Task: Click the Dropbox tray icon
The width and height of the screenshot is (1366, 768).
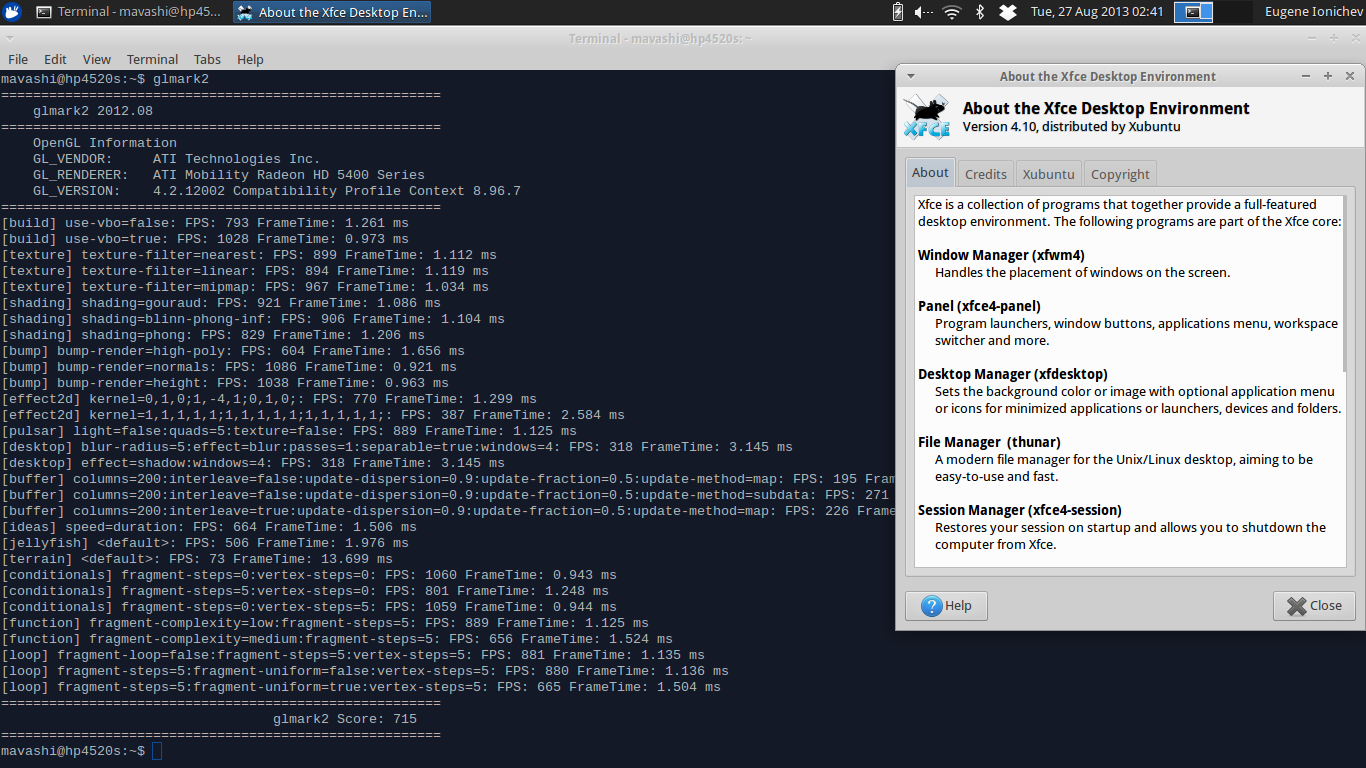Action: 1008,12
